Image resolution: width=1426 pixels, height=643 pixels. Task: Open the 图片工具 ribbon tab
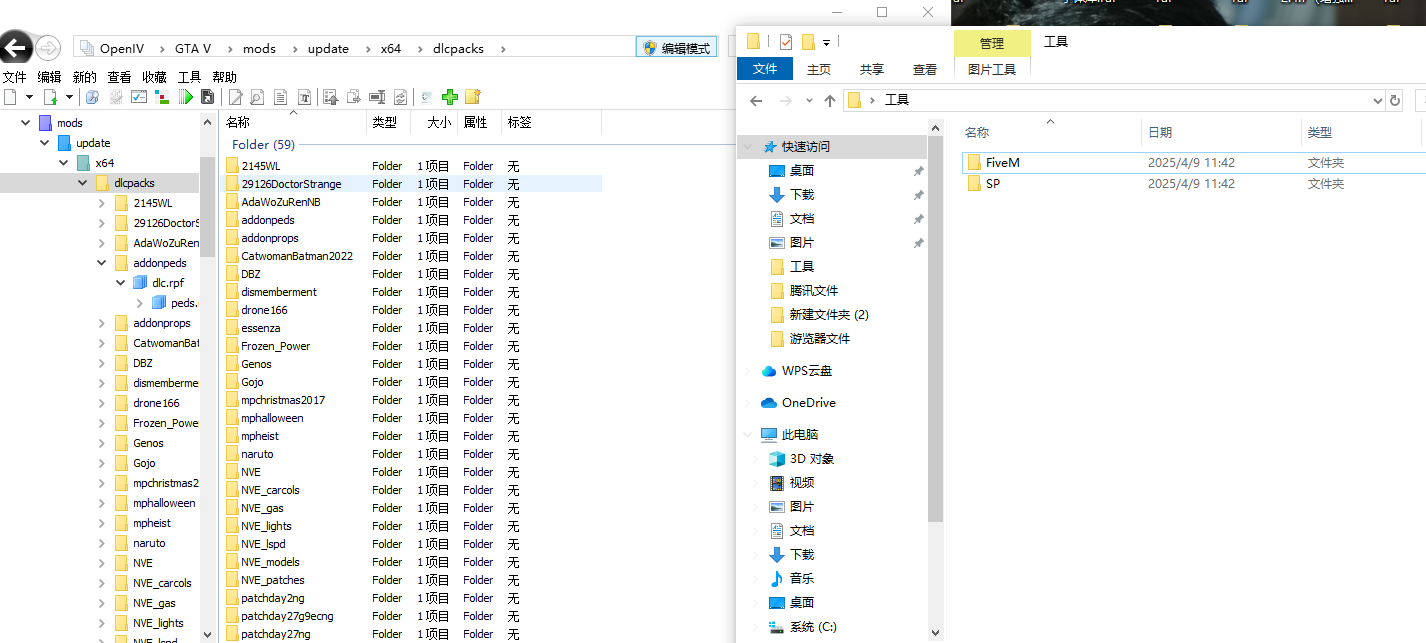point(992,69)
